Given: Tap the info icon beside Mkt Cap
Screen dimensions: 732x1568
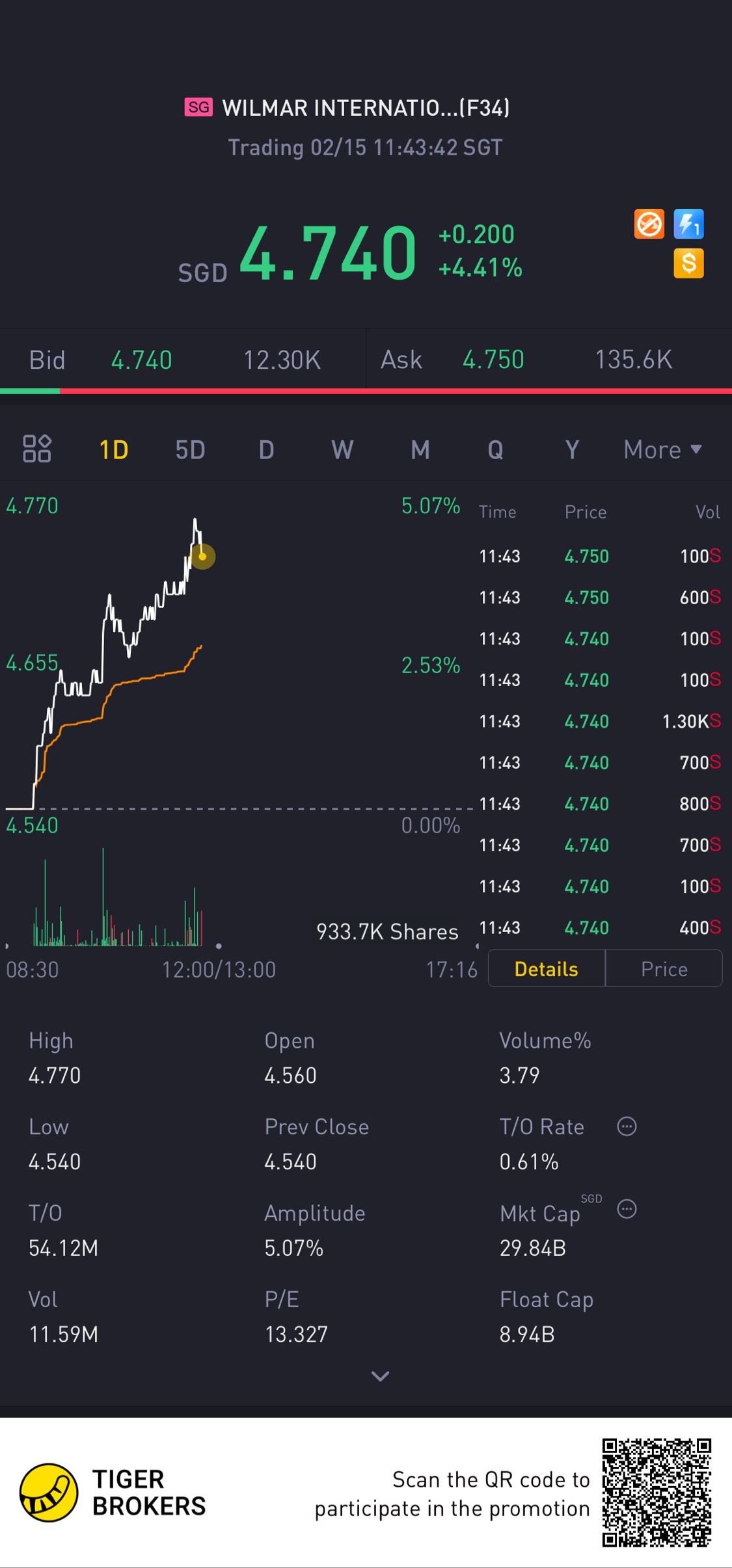Looking at the screenshot, I should click(x=627, y=1209).
